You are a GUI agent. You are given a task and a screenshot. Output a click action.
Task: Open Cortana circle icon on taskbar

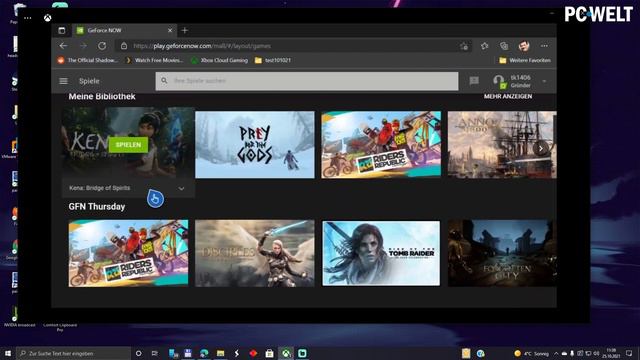click(x=138, y=353)
